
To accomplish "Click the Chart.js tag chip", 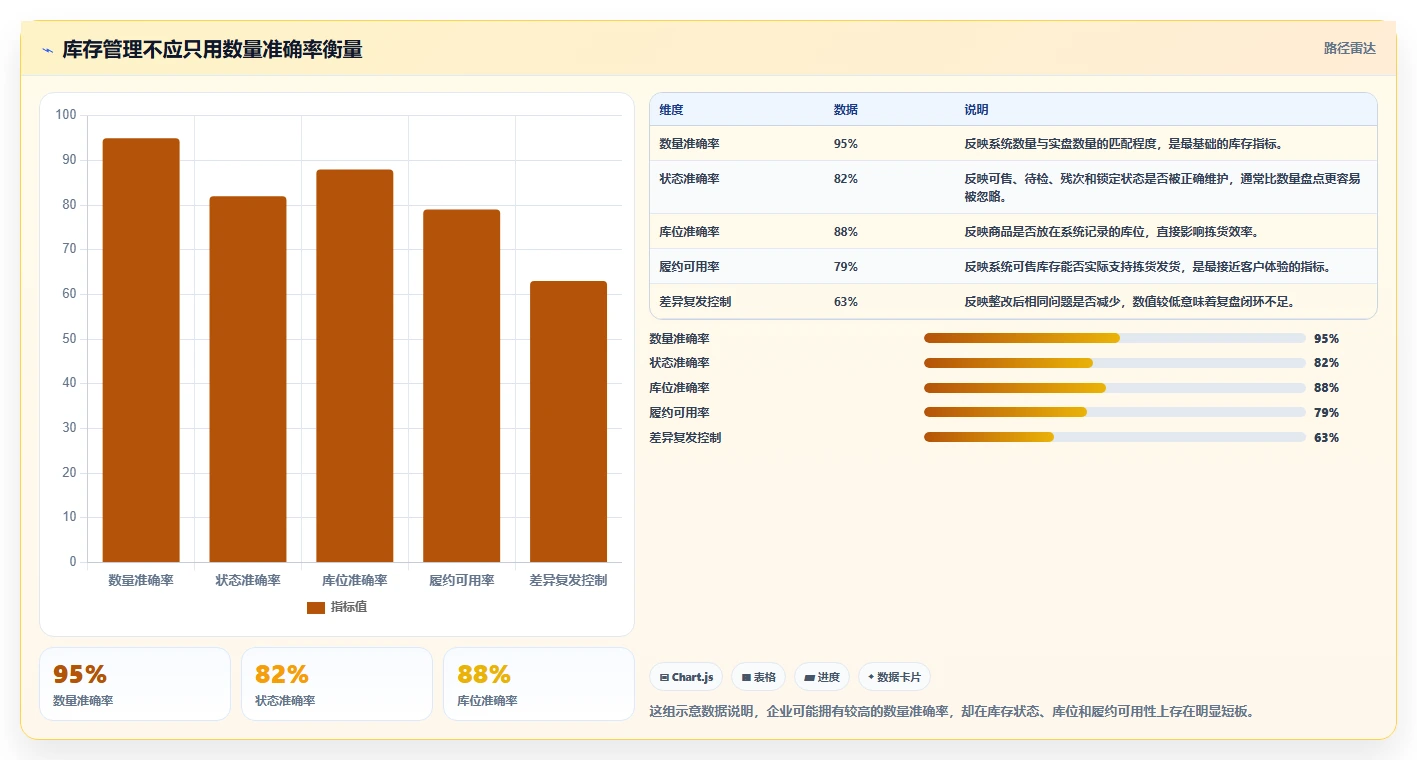I will pyautogui.click(x=686, y=677).
